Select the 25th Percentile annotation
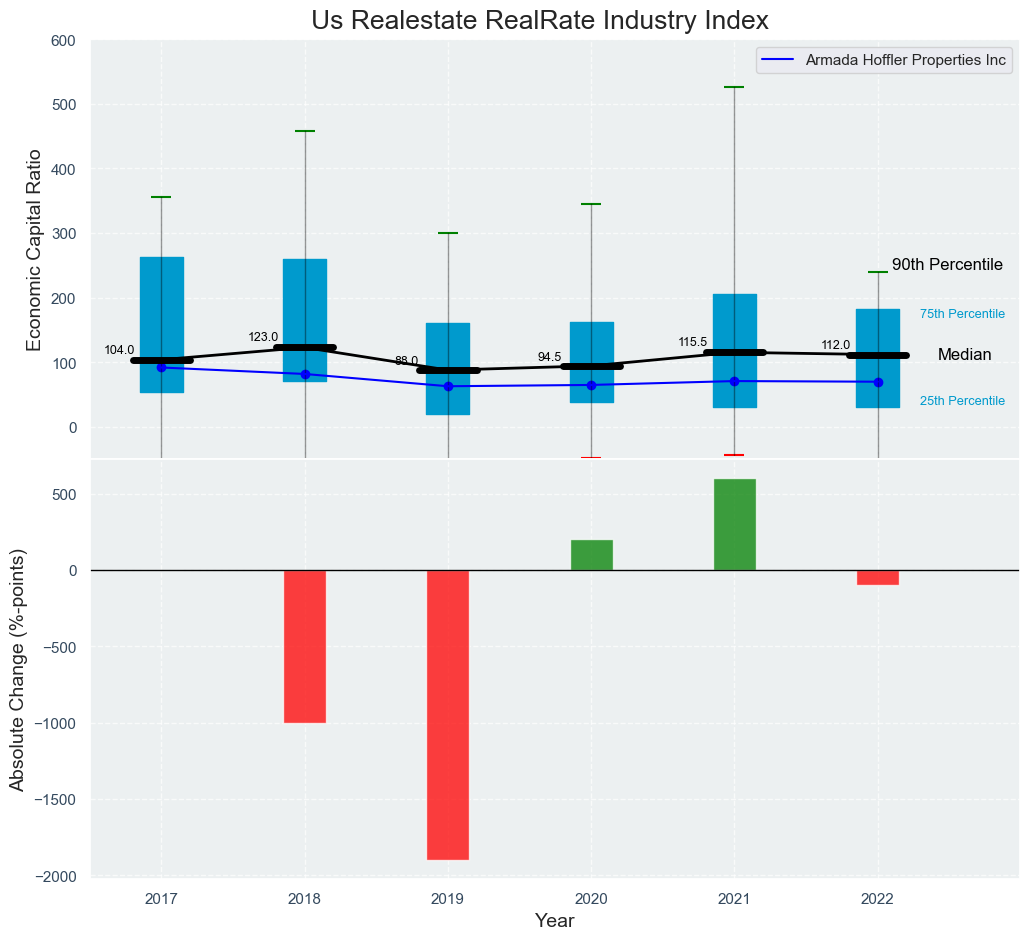This screenshot has width=1029, height=940. [x=962, y=401]
